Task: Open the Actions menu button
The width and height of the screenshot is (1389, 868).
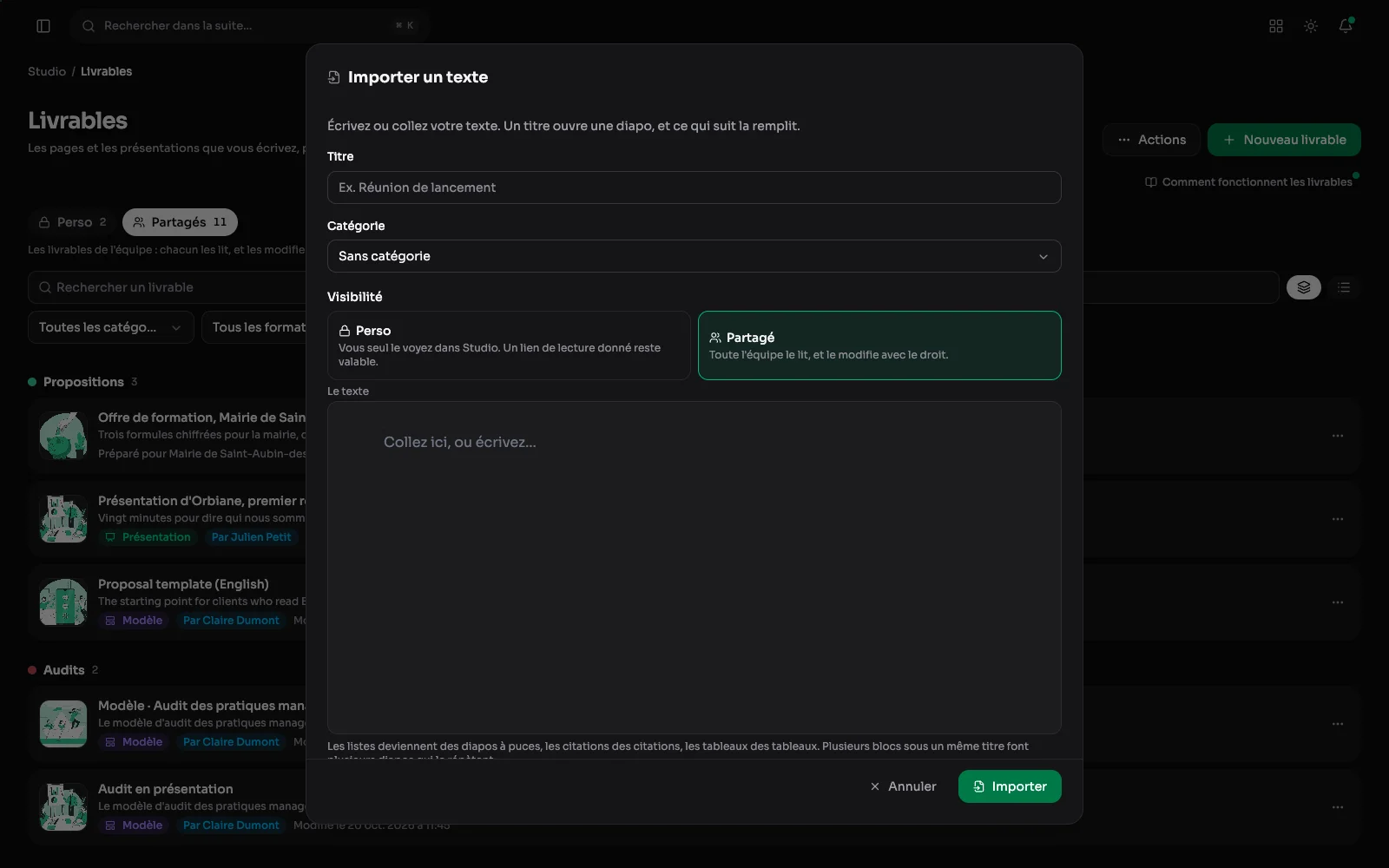Action: (1151, 140)
